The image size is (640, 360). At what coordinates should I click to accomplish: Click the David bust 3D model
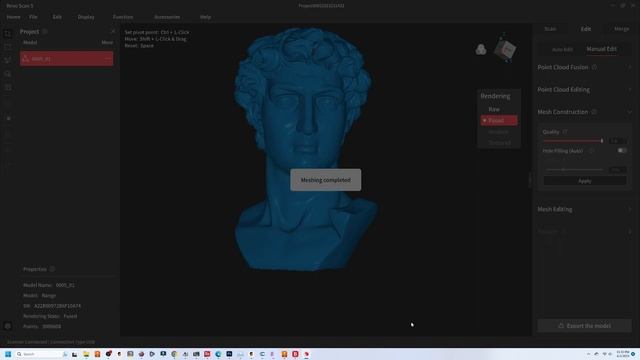point(305,149)
